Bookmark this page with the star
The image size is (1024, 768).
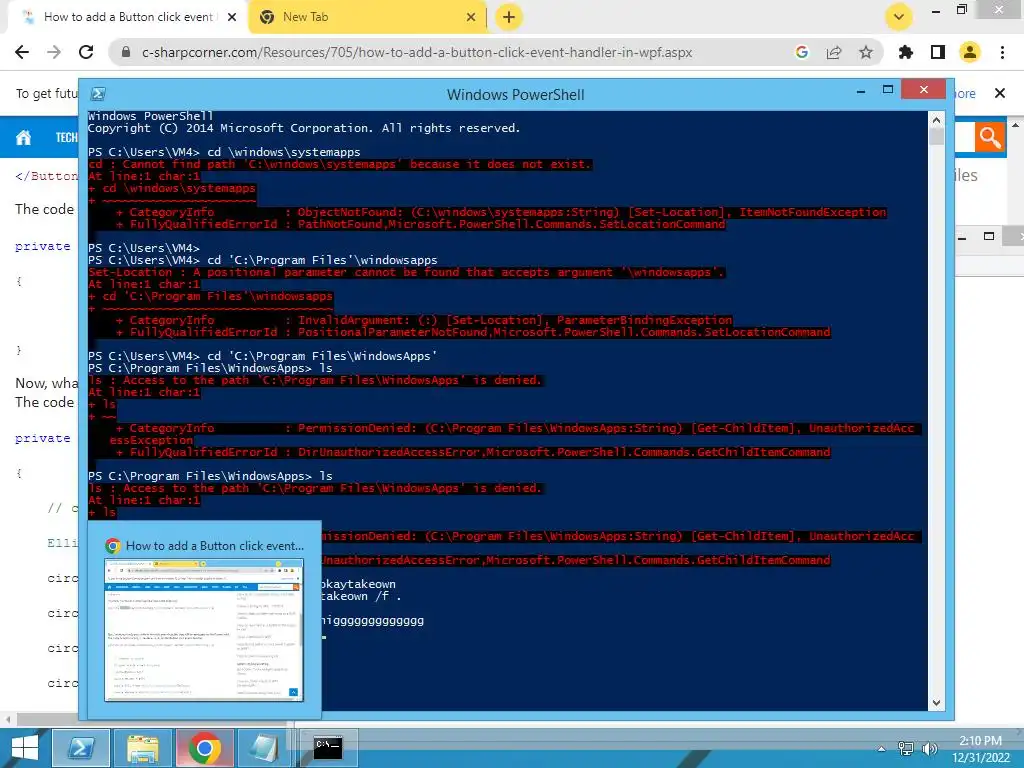coord(866,52)
